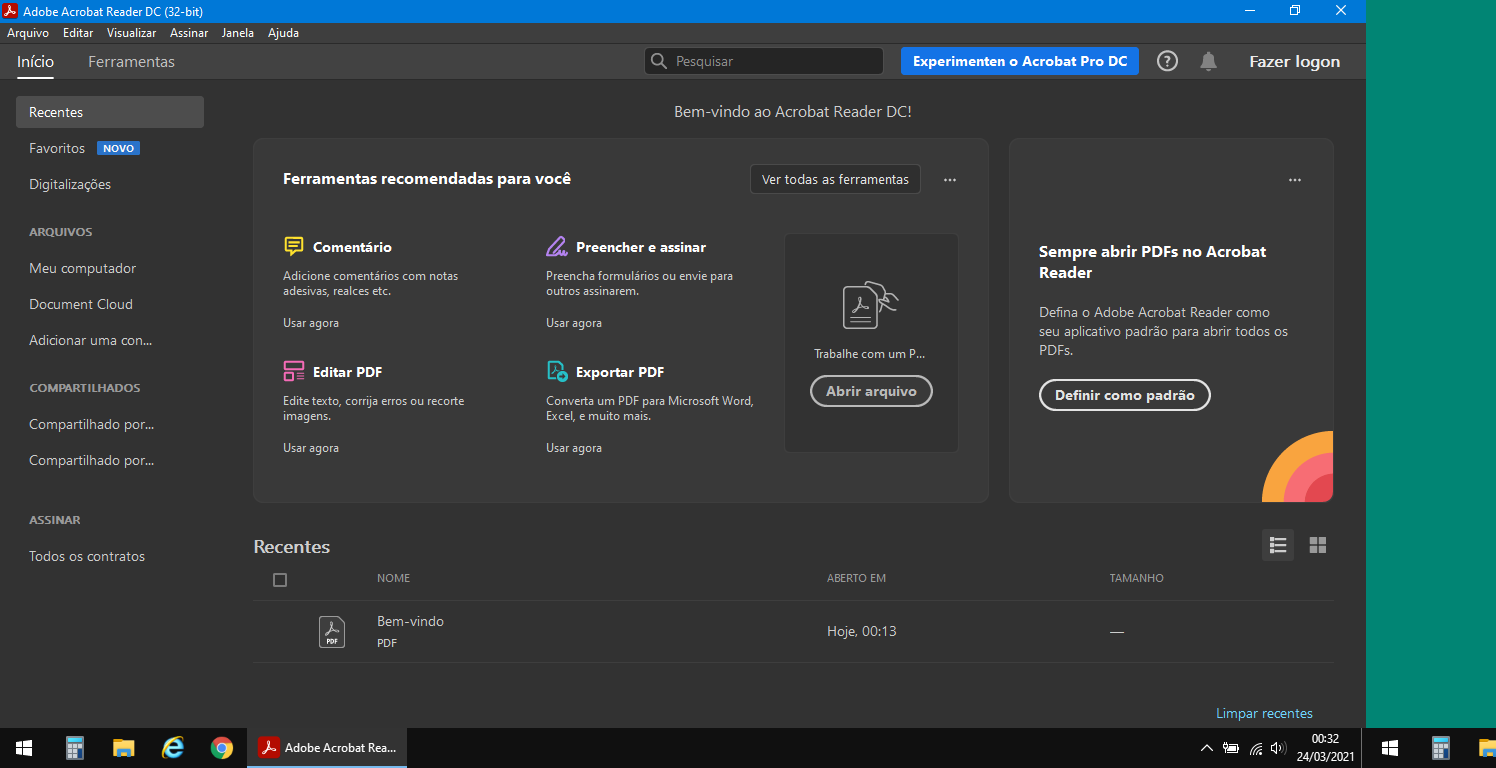
Task: Click Definir como padrão button
Action: pos(1124,395)
